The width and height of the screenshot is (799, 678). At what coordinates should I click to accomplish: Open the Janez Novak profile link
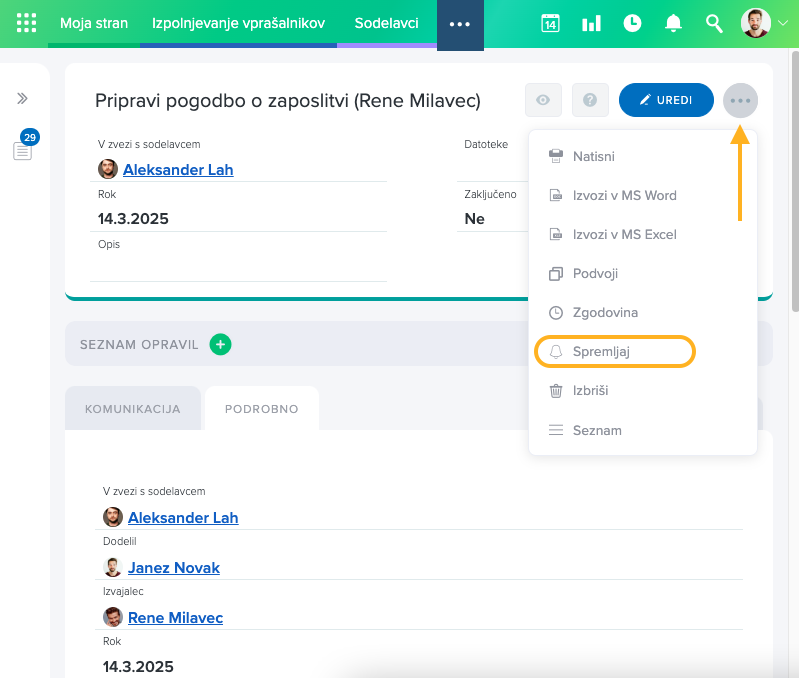coord(173,567)
